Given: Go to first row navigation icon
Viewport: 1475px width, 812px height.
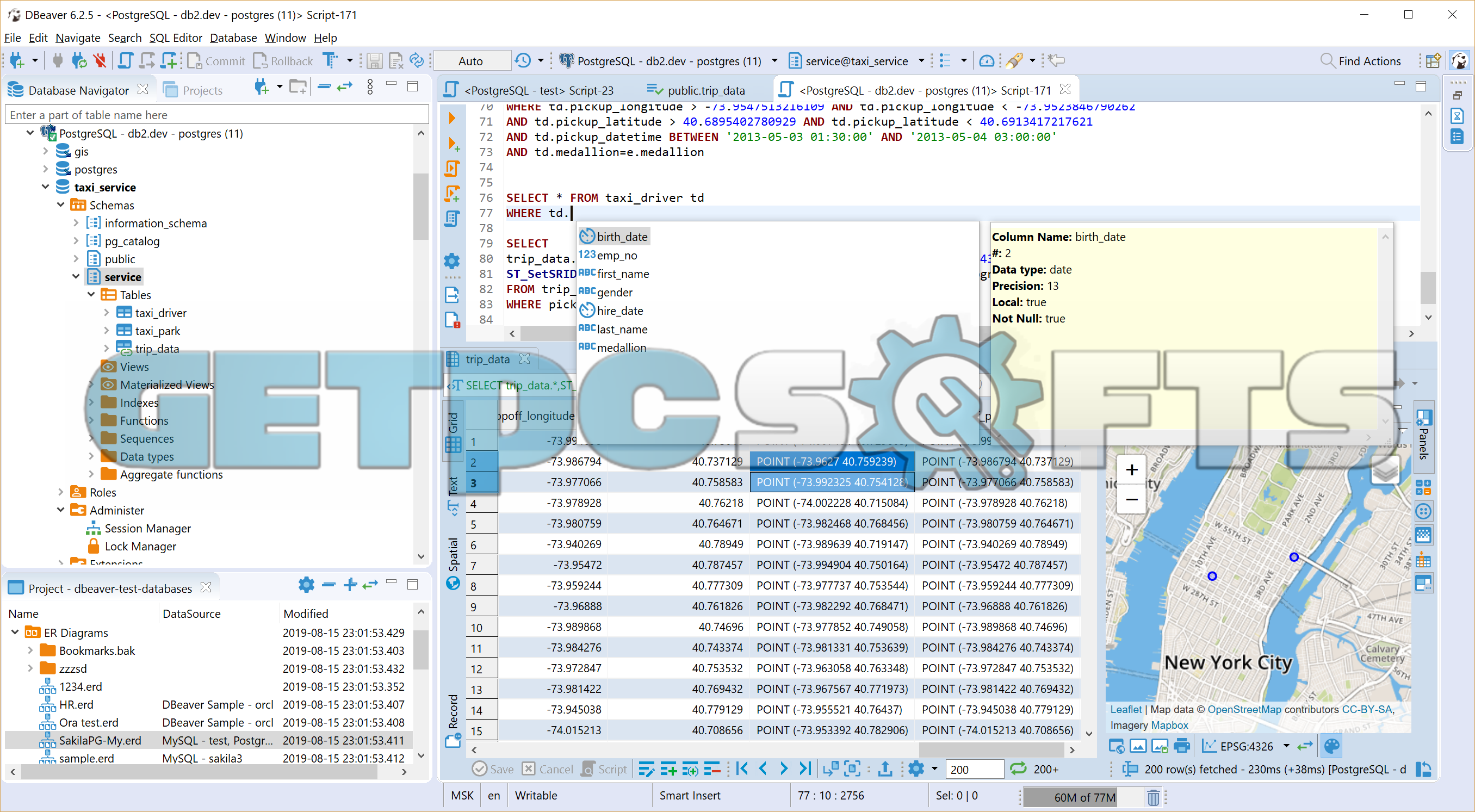Looking at the screenshot, I should pos(742,769).
